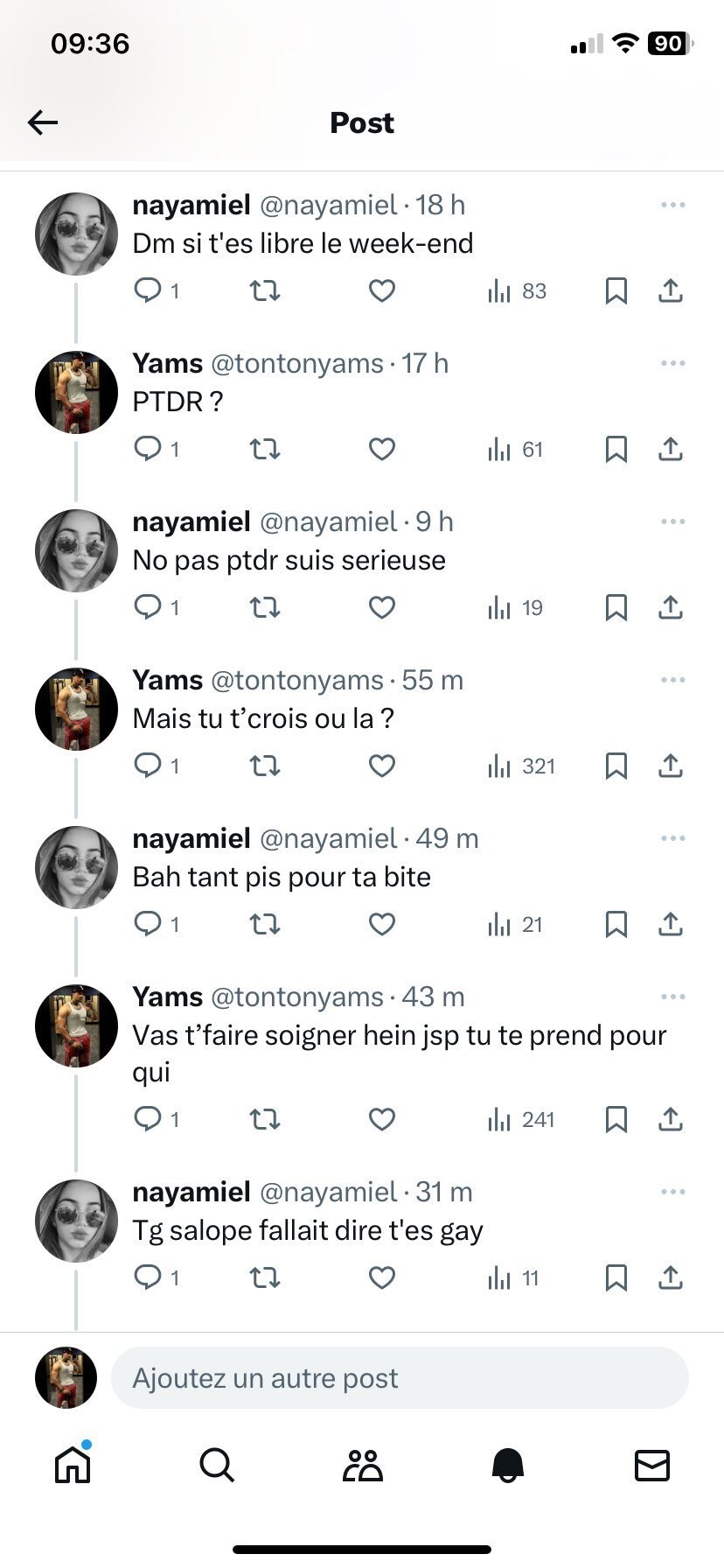This screenshot has width=724, height=1568.
Task: Tap the back arrow in header
Action: click(x=42, y=122)
